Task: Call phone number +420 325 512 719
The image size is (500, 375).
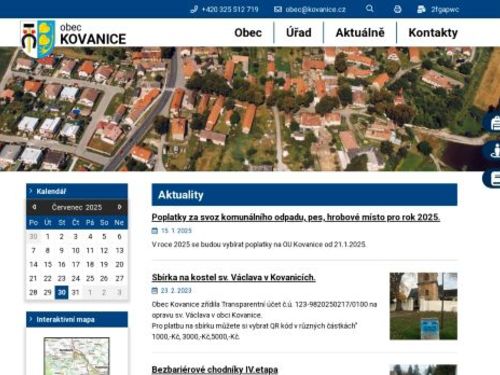Action: click(x=230, y=9)
